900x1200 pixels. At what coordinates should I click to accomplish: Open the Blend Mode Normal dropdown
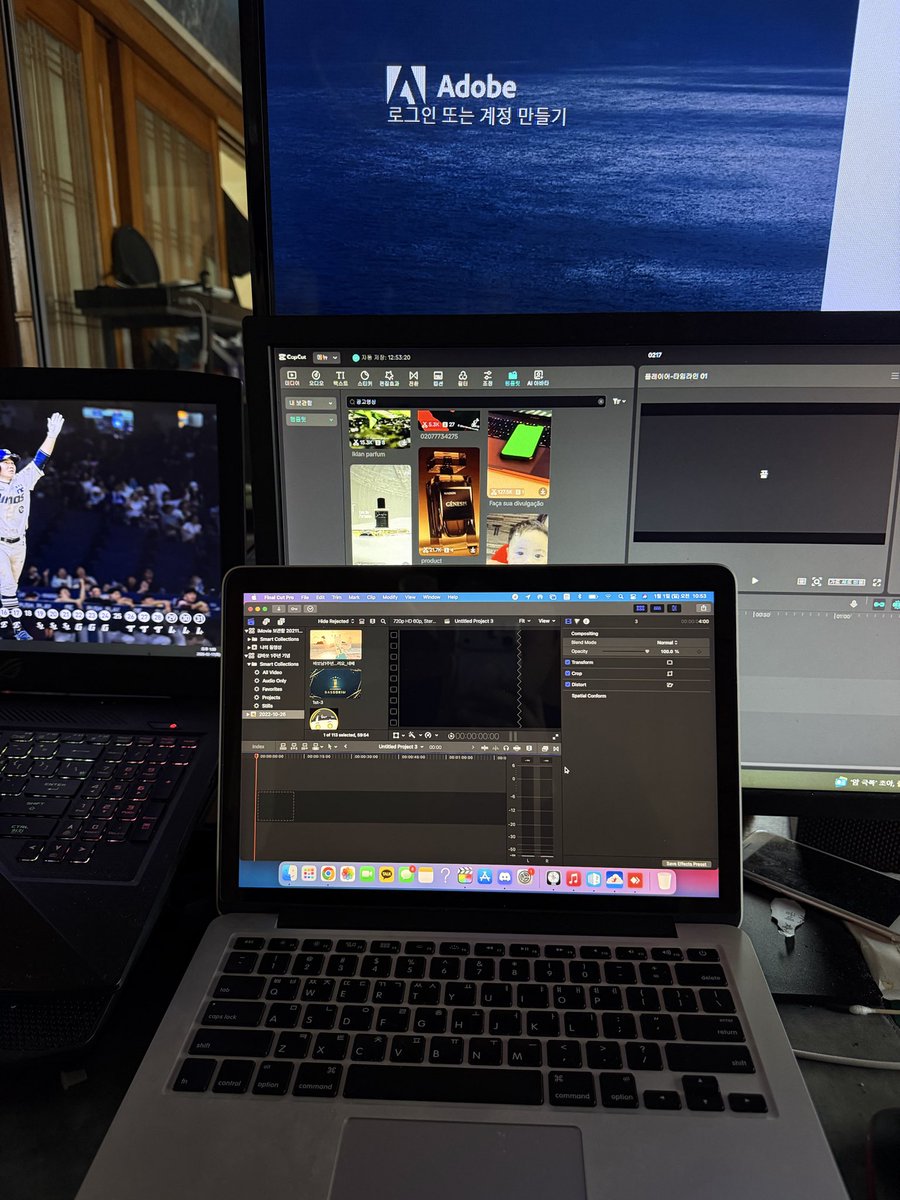pos(667,643)
